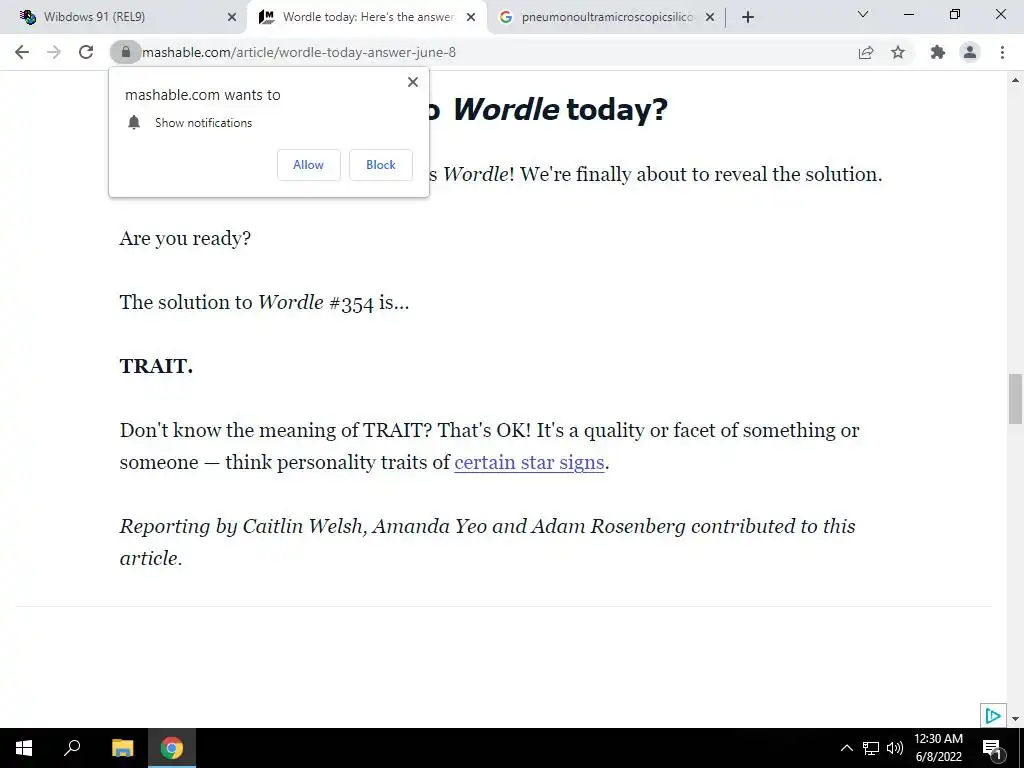This screenshot has width=1024, height=768.
Task: Open the AdChoices triangle icon
Action: click(x=993, y=716)
